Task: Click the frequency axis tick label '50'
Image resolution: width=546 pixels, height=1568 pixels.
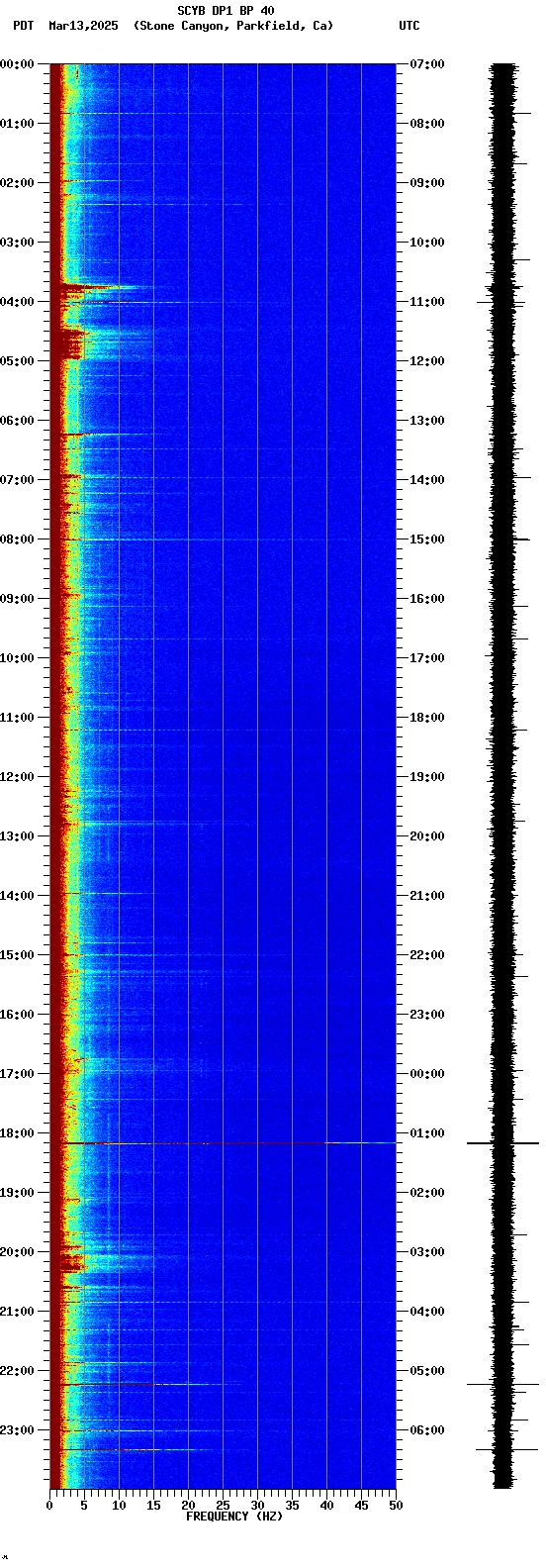Action: (x=396, y=1506)
